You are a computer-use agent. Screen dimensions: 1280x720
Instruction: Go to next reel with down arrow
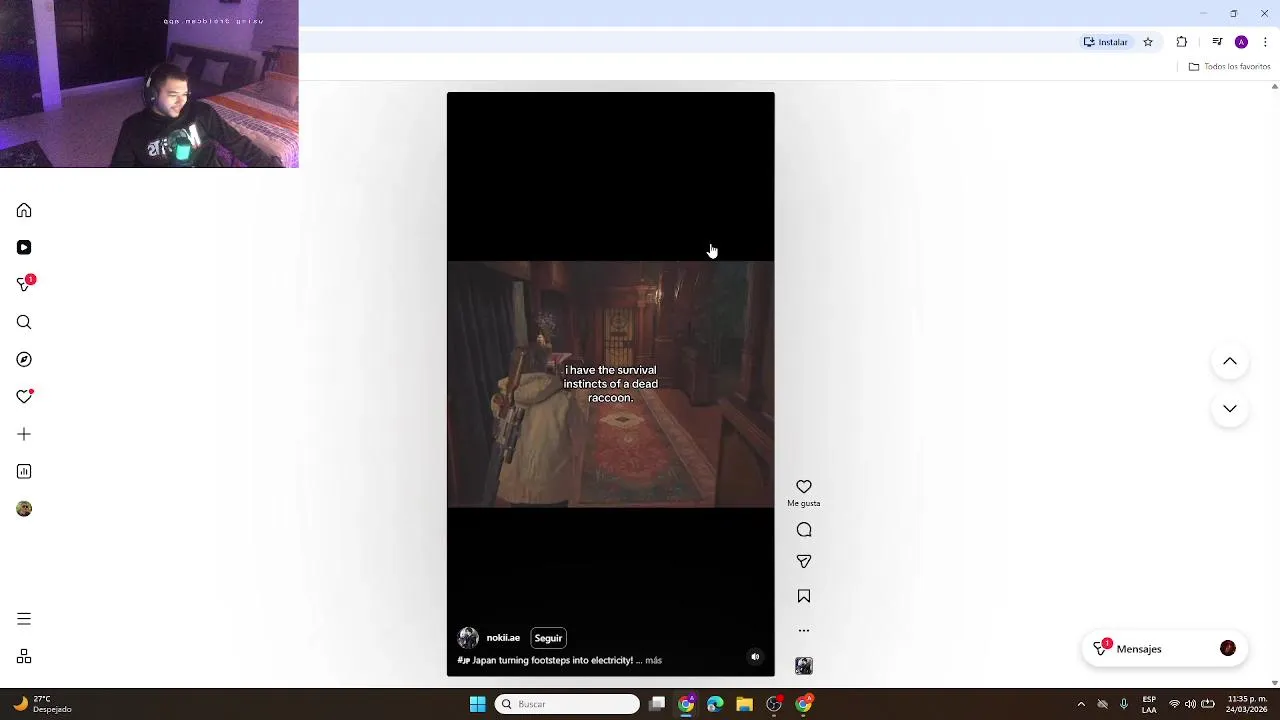click(1230, 408)
